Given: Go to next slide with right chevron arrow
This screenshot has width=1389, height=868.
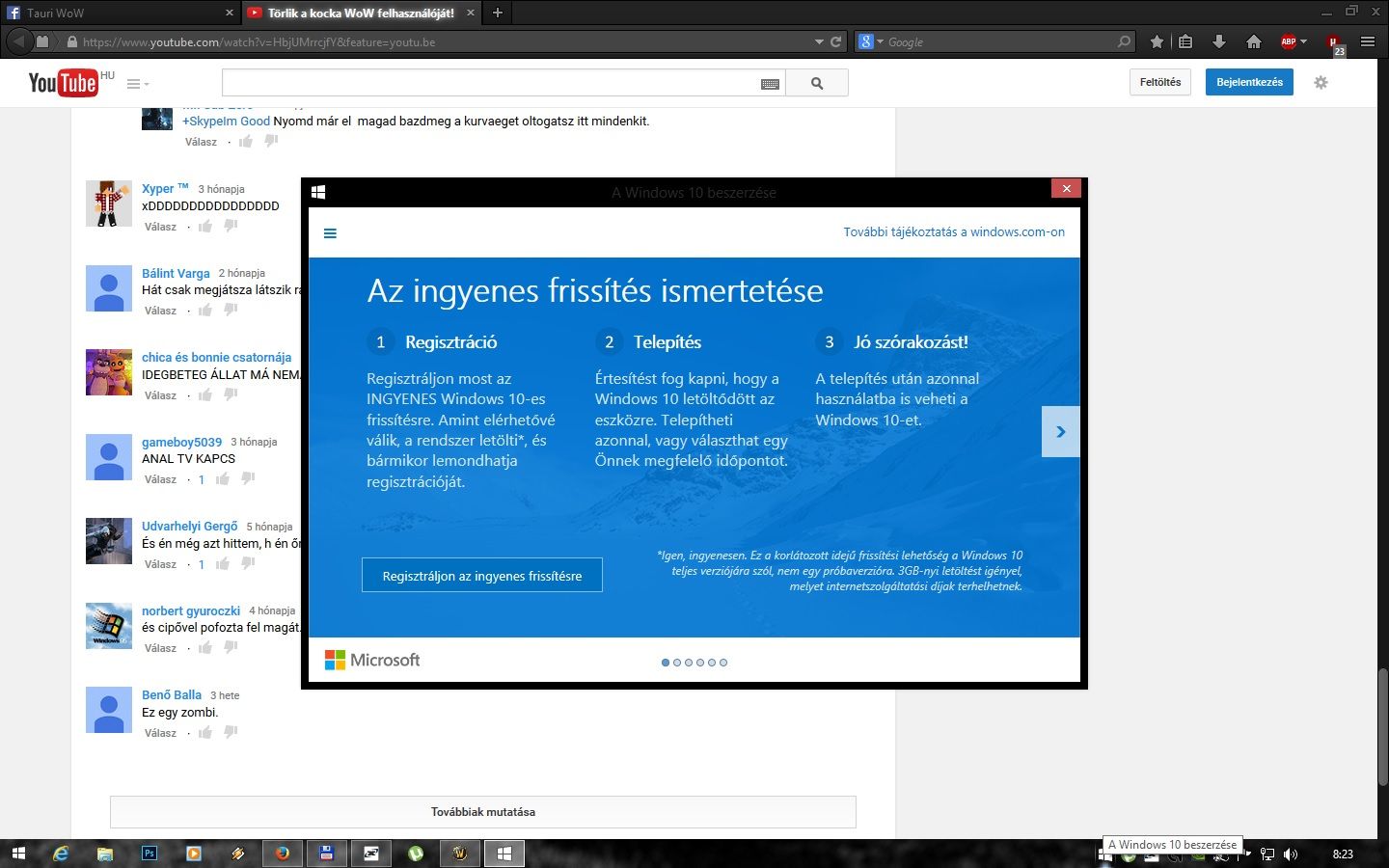Looking at the screenshot, I should pyautogui.click(x=1061, y=432).
